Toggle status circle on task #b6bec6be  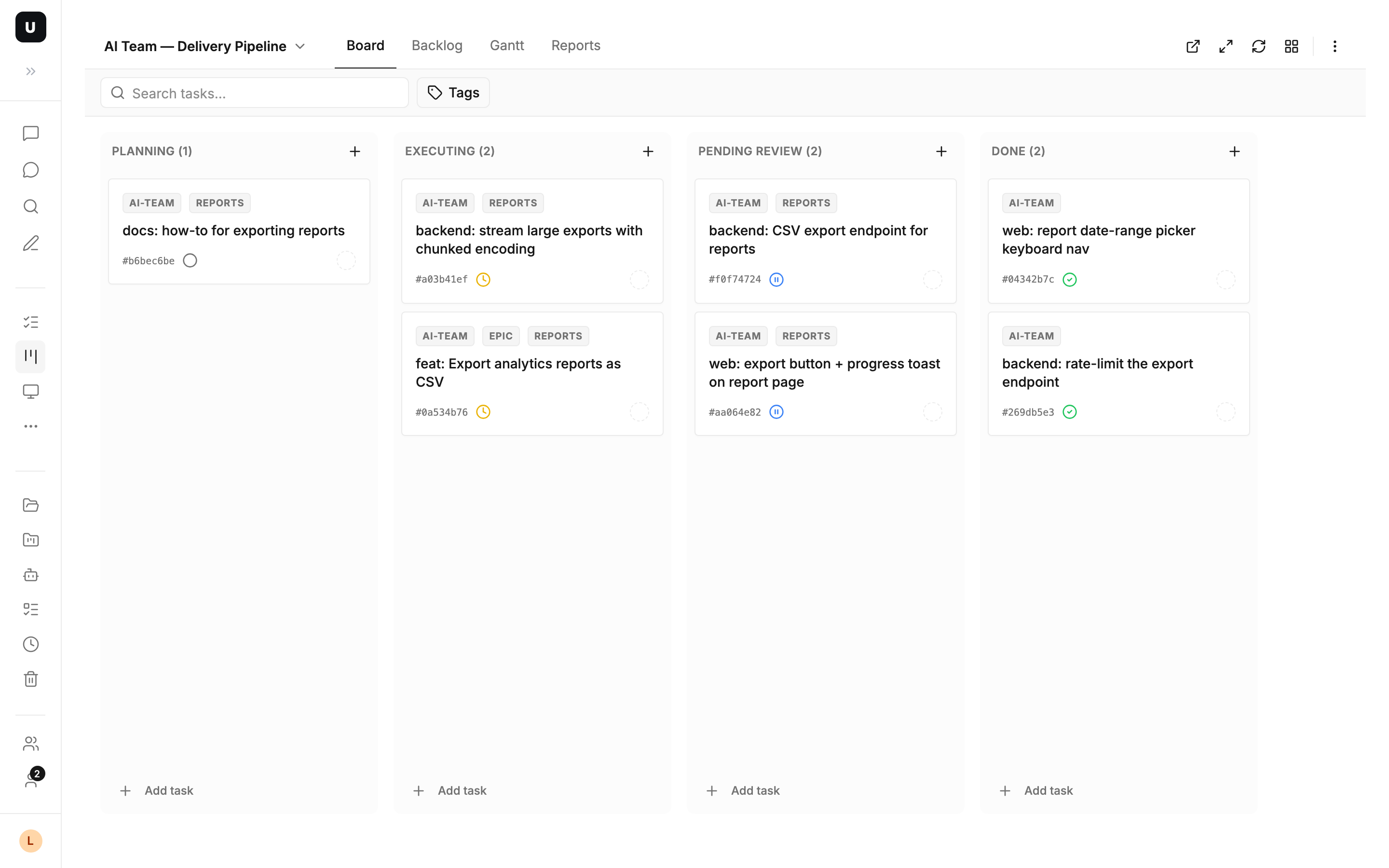190,260
